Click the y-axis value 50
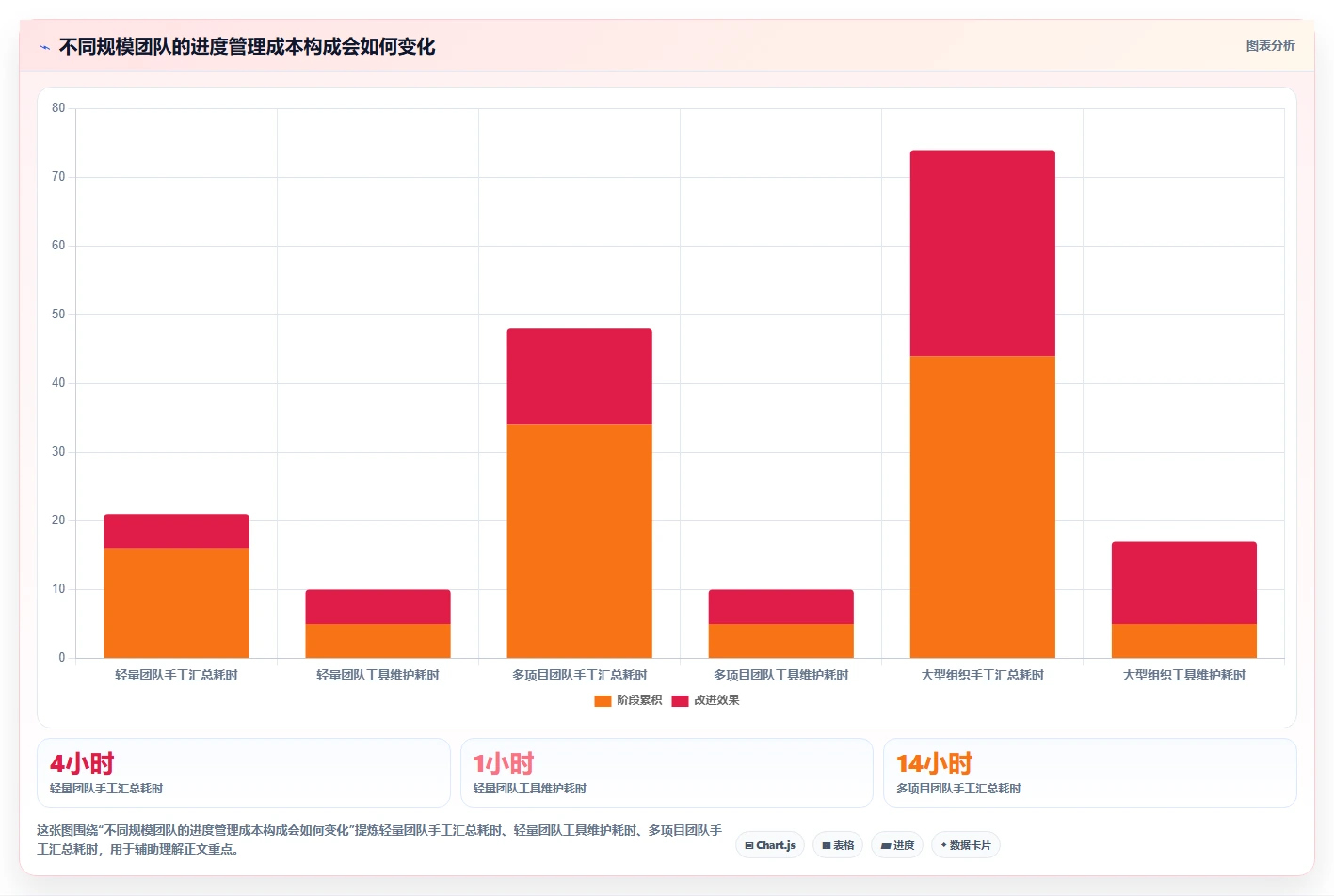Screen dimensions: 1334x896 click(x=58, y=314)
